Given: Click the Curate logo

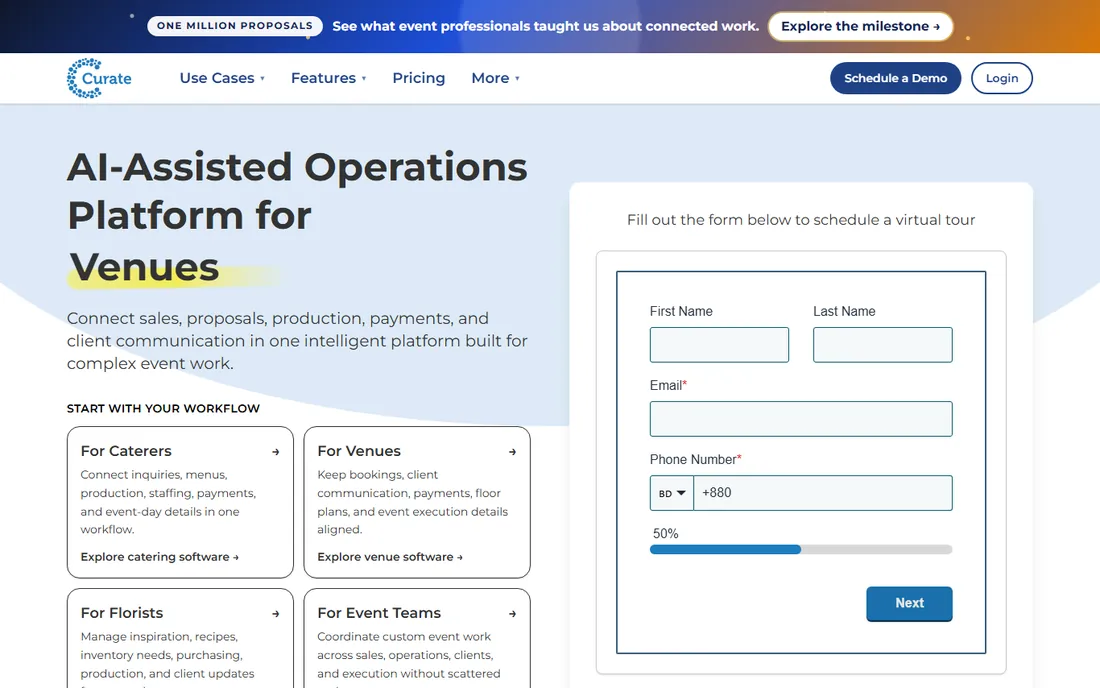Looking at the screenshot, I should (99, 78).
